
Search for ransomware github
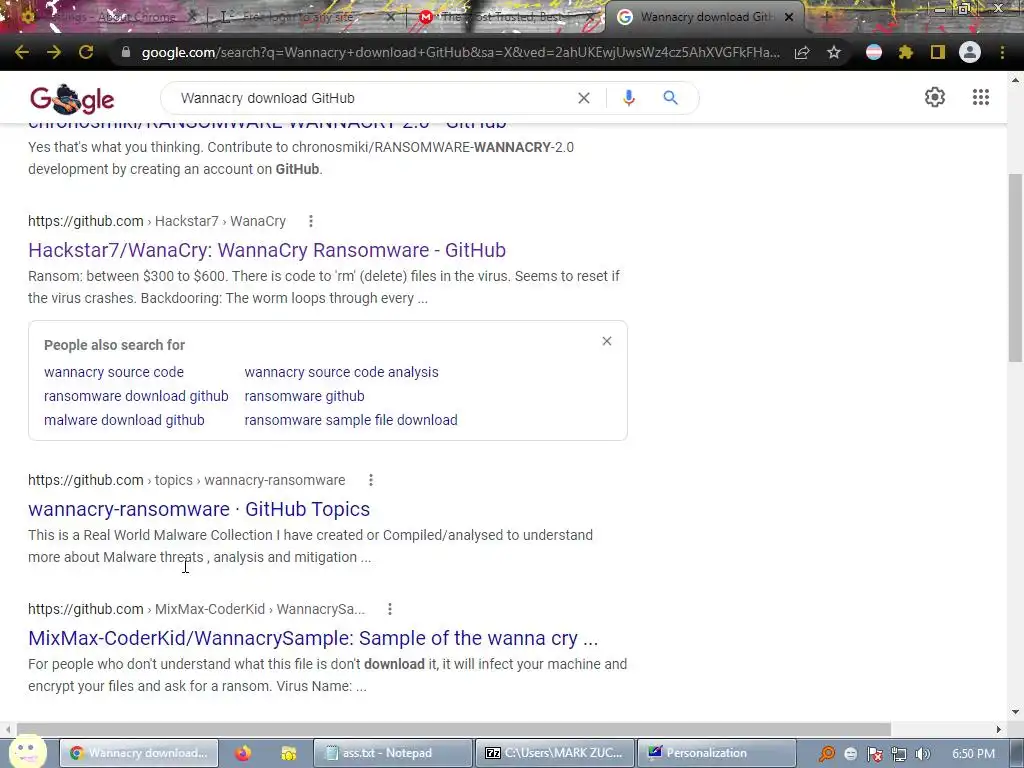pyautogui.click(x=304, y=396)
